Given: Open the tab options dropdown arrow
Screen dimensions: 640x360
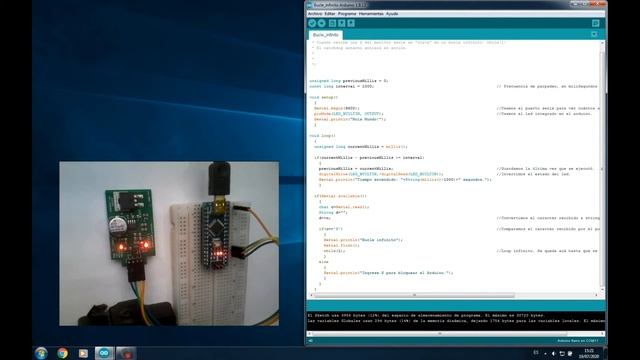Looking at the screenshot, I should click(594, 35).
